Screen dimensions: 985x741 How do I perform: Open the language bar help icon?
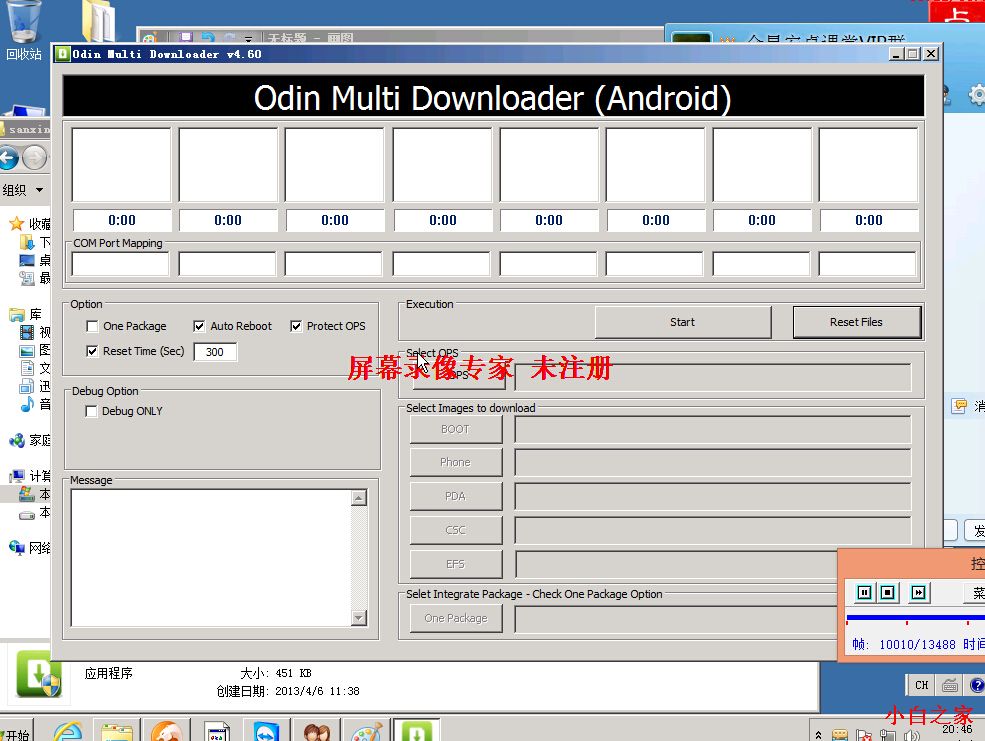[x=977, y=685]
